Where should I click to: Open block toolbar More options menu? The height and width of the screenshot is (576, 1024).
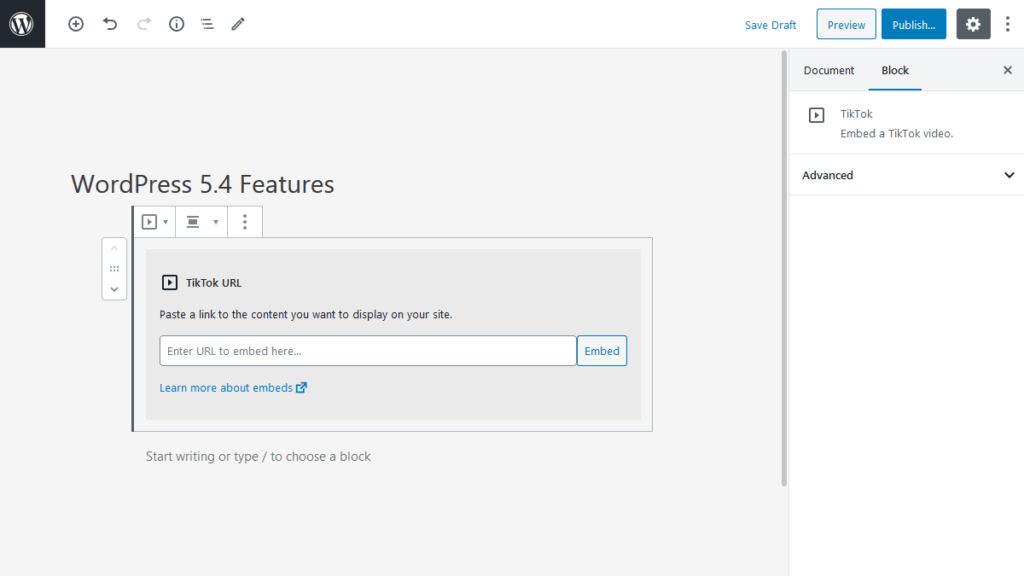coord(245,222)
